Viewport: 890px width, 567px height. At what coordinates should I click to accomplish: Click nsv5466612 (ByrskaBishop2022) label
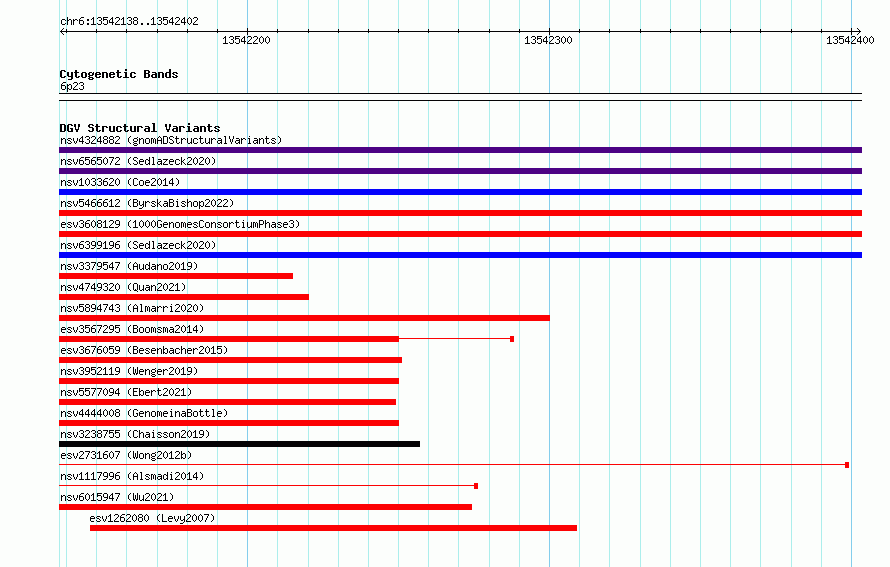pos(147,203)
